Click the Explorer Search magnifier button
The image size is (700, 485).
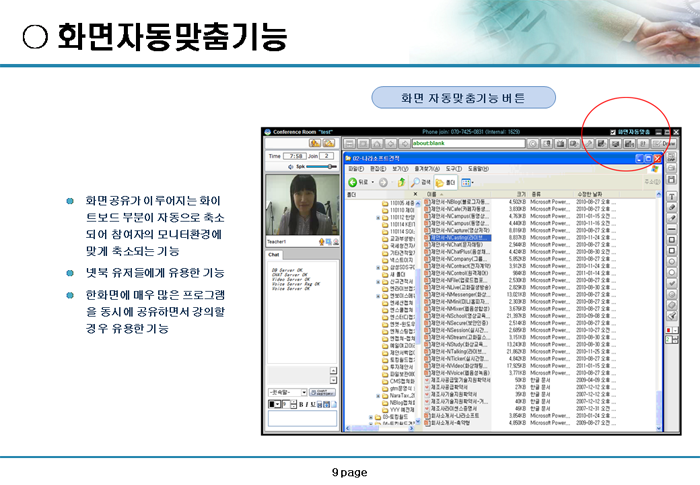(x=421, y=182)
